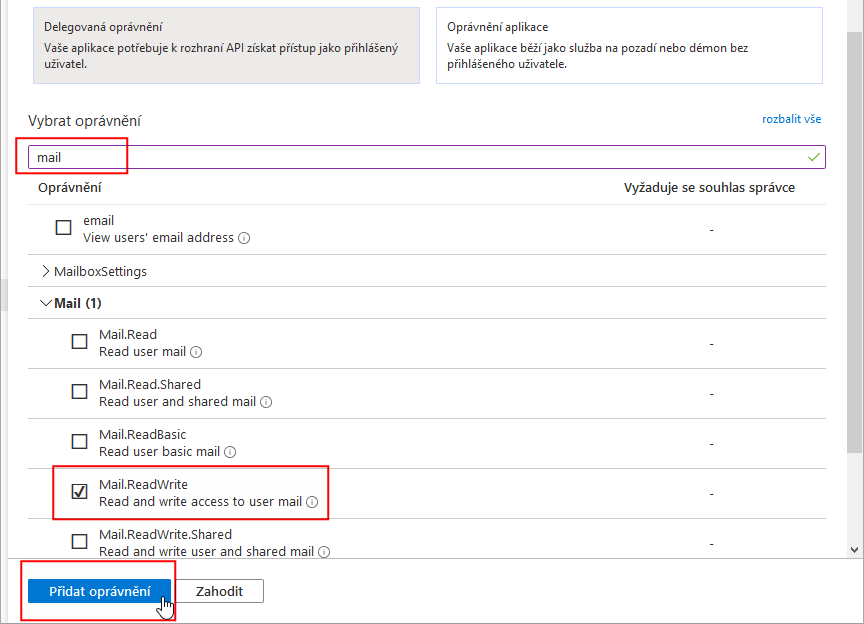Tick the Mail.Read.Shared checkbox

pyautogui.click(x=80, y=392)
